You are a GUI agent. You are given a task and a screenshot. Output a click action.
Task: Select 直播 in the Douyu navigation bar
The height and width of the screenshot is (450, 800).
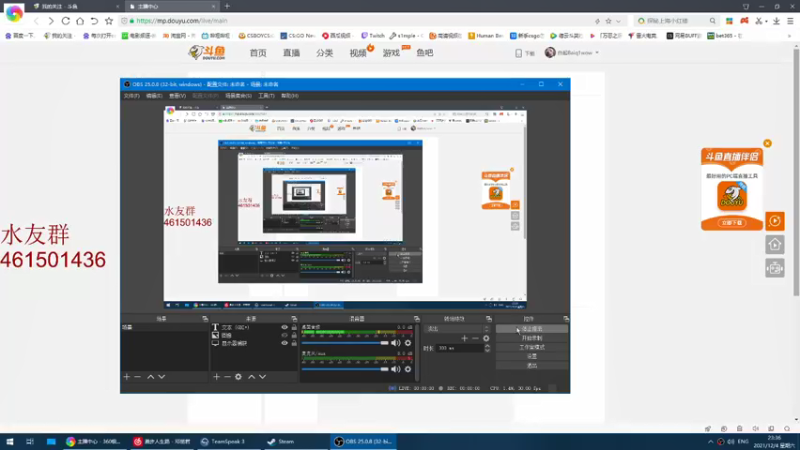(x=291, y=53)
